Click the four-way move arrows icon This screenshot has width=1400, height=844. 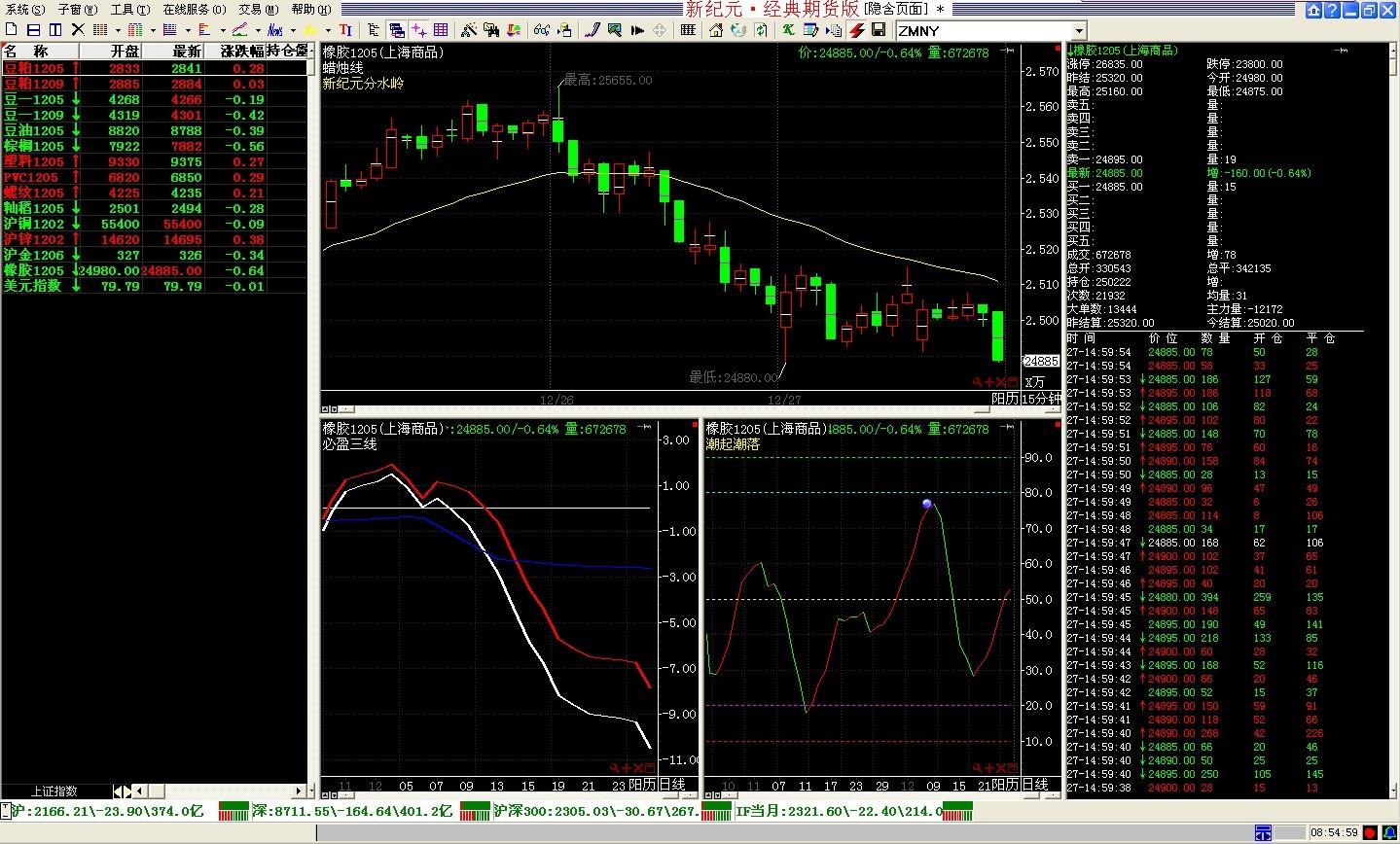click(659, 30)
